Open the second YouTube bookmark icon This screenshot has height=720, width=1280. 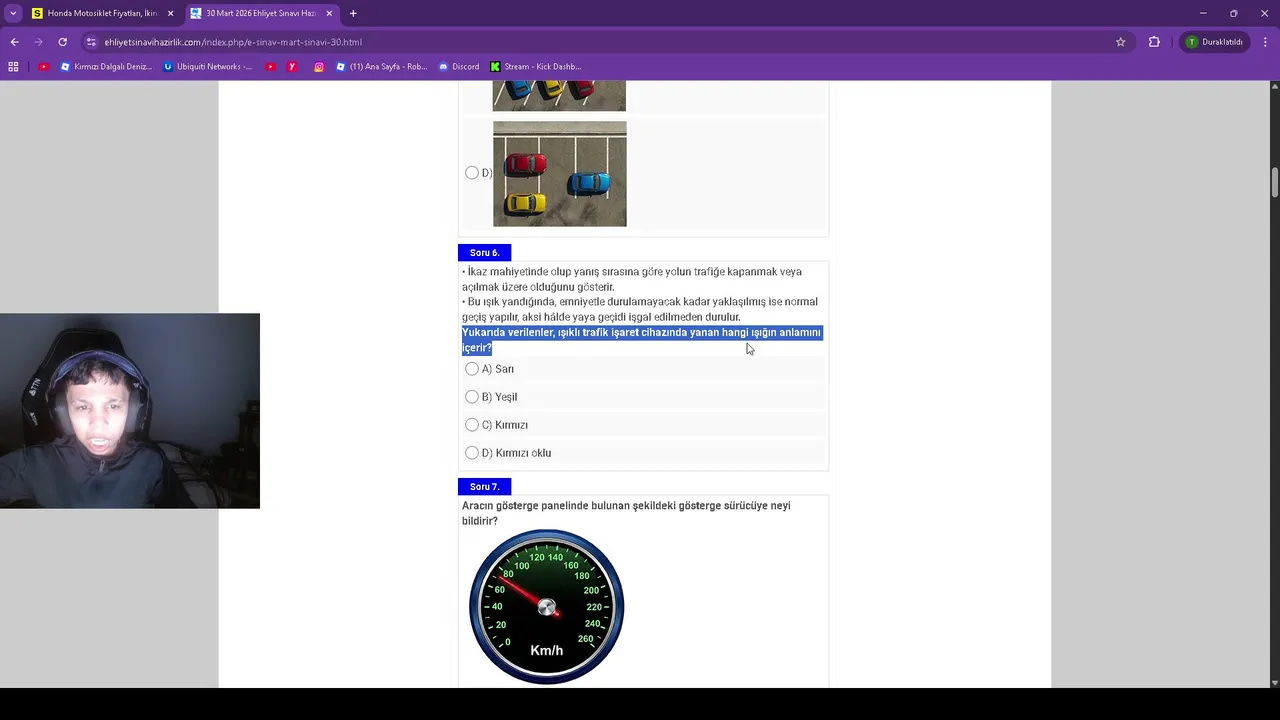pos(271,67)
